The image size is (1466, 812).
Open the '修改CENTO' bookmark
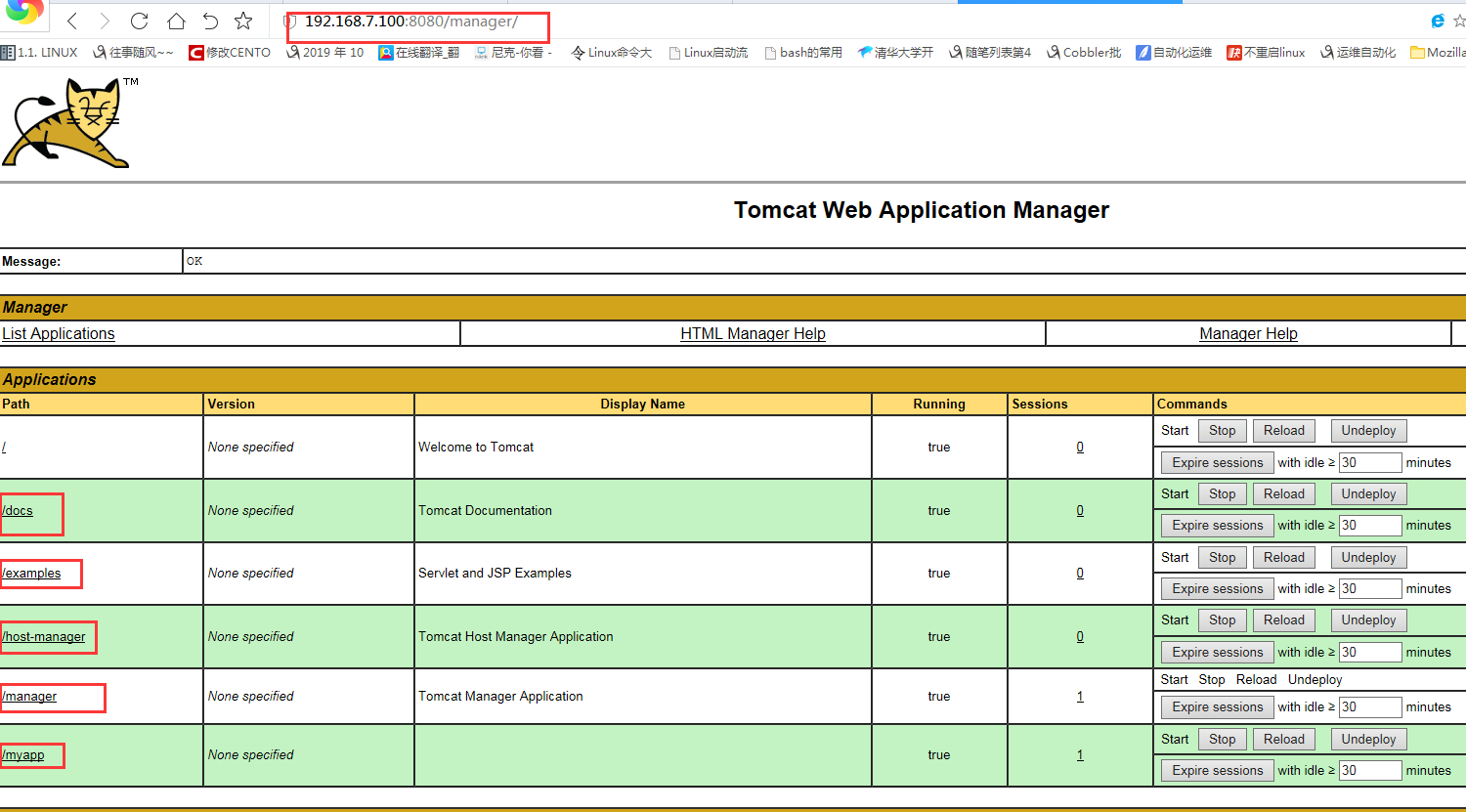click(x=230, y=53)
